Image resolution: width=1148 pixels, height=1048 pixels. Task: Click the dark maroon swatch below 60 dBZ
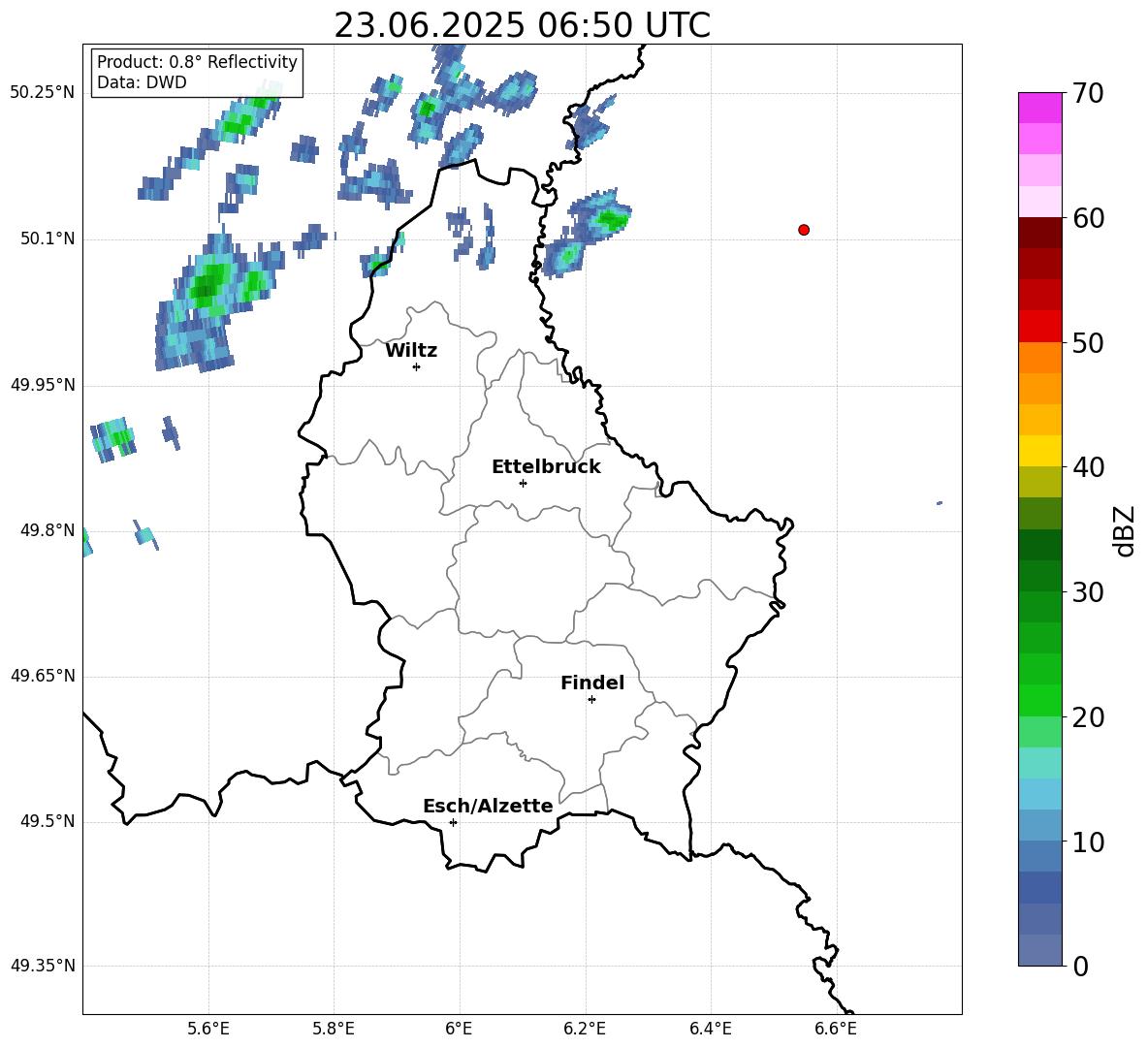[1039, 233]
